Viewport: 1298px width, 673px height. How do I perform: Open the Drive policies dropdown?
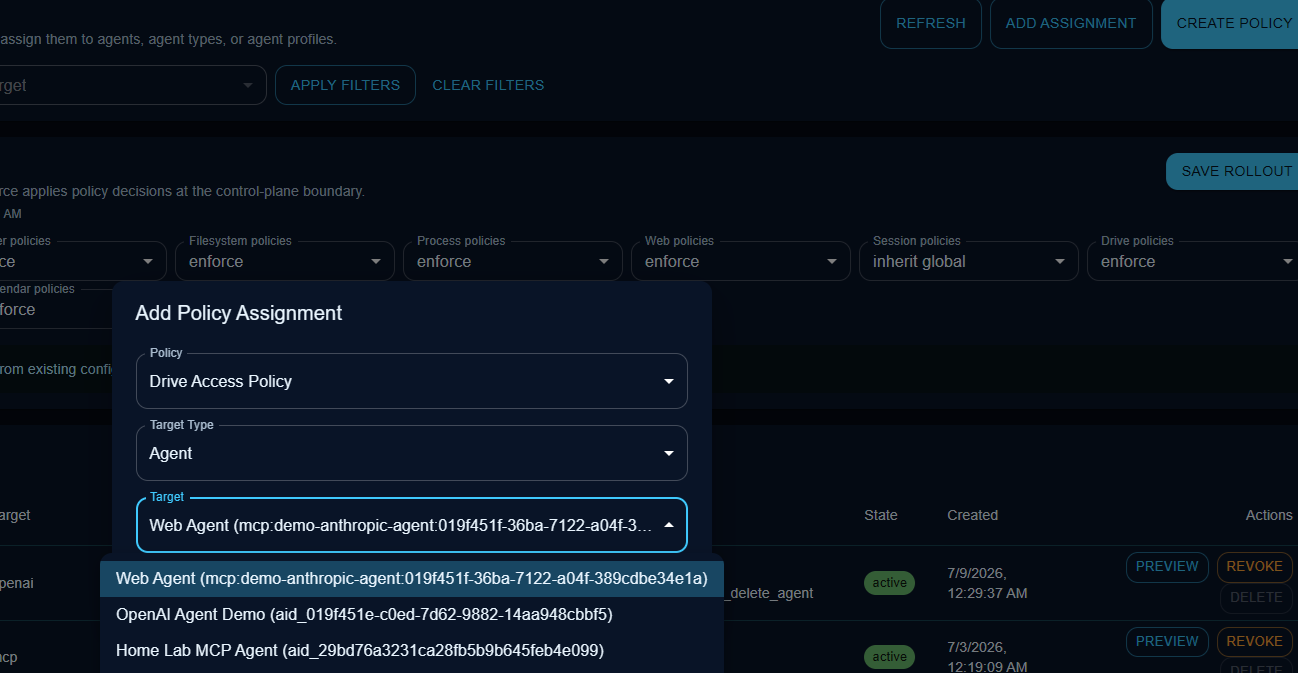[x=1193, y=261]
